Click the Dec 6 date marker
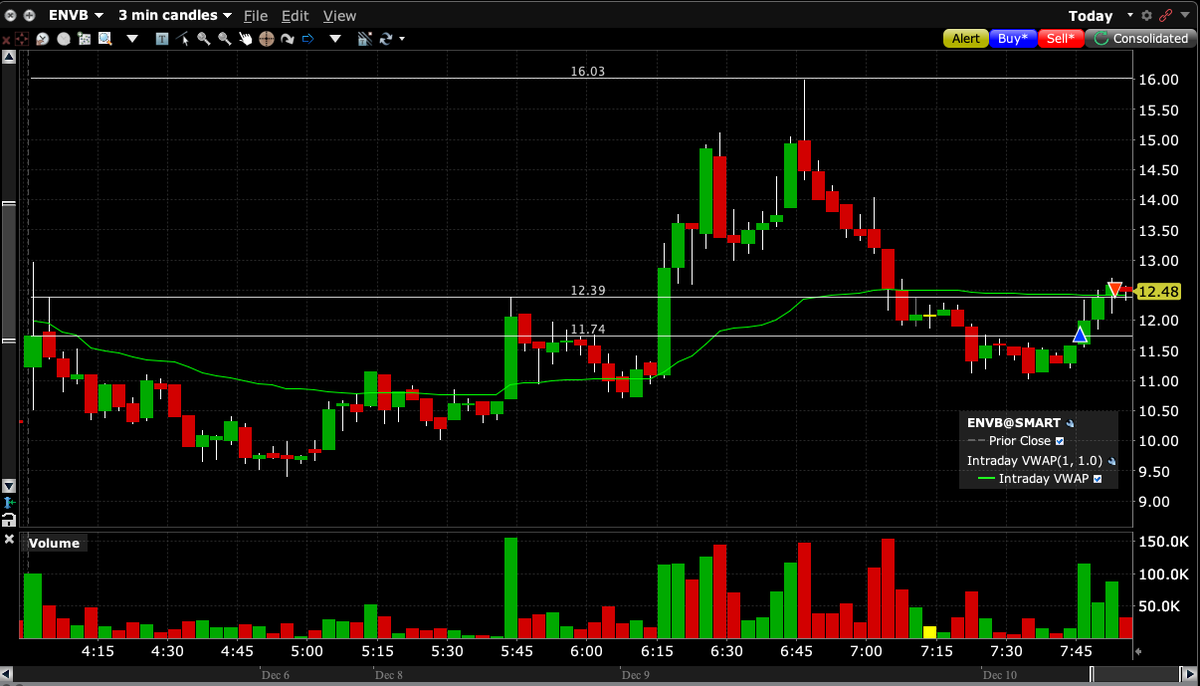The image size is (1200, 686). [x=275, y=674]
